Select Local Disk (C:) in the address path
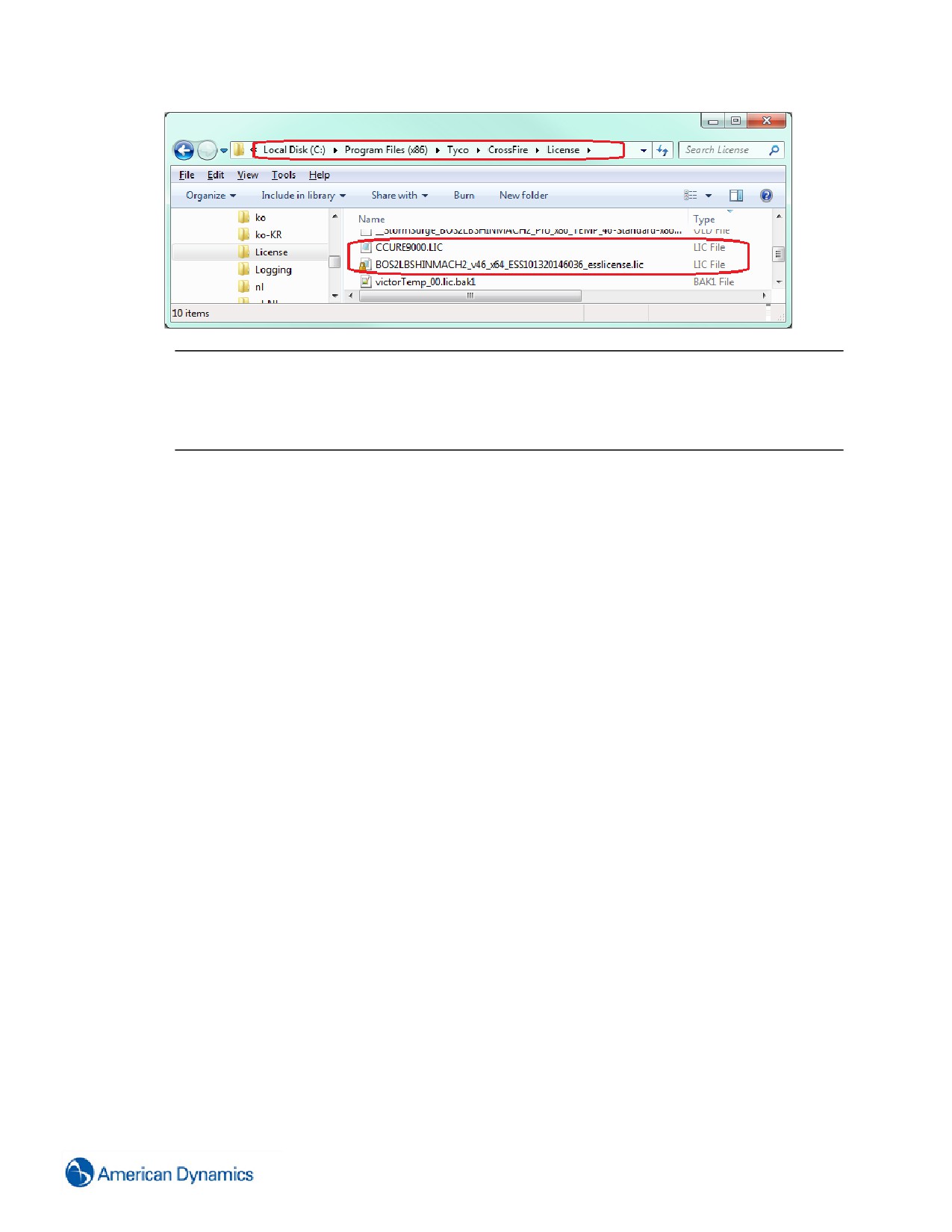The height and width of the screenshot is (1232, 952). click(294, 150)
